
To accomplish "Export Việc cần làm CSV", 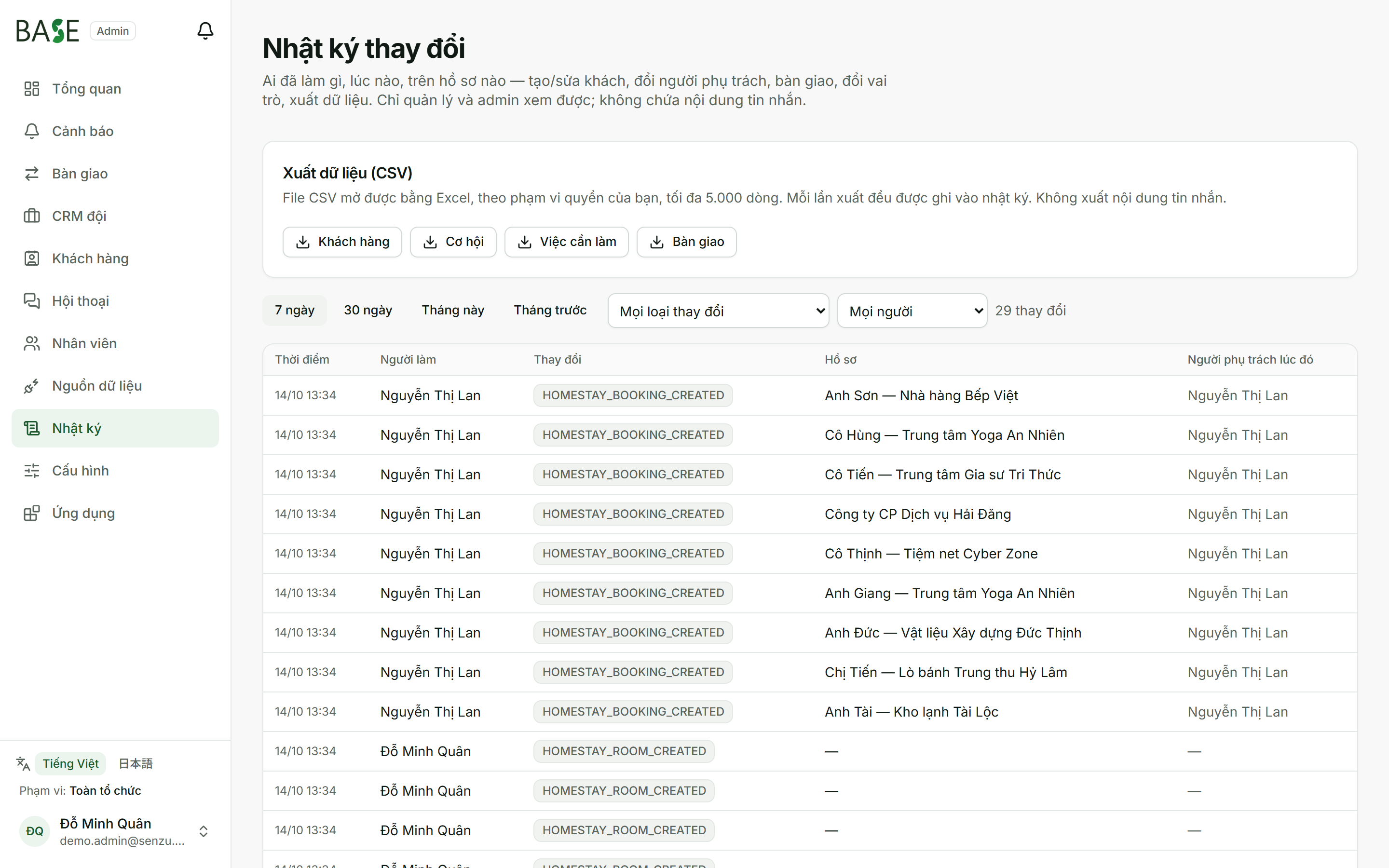I will click(x=567, y=242).
